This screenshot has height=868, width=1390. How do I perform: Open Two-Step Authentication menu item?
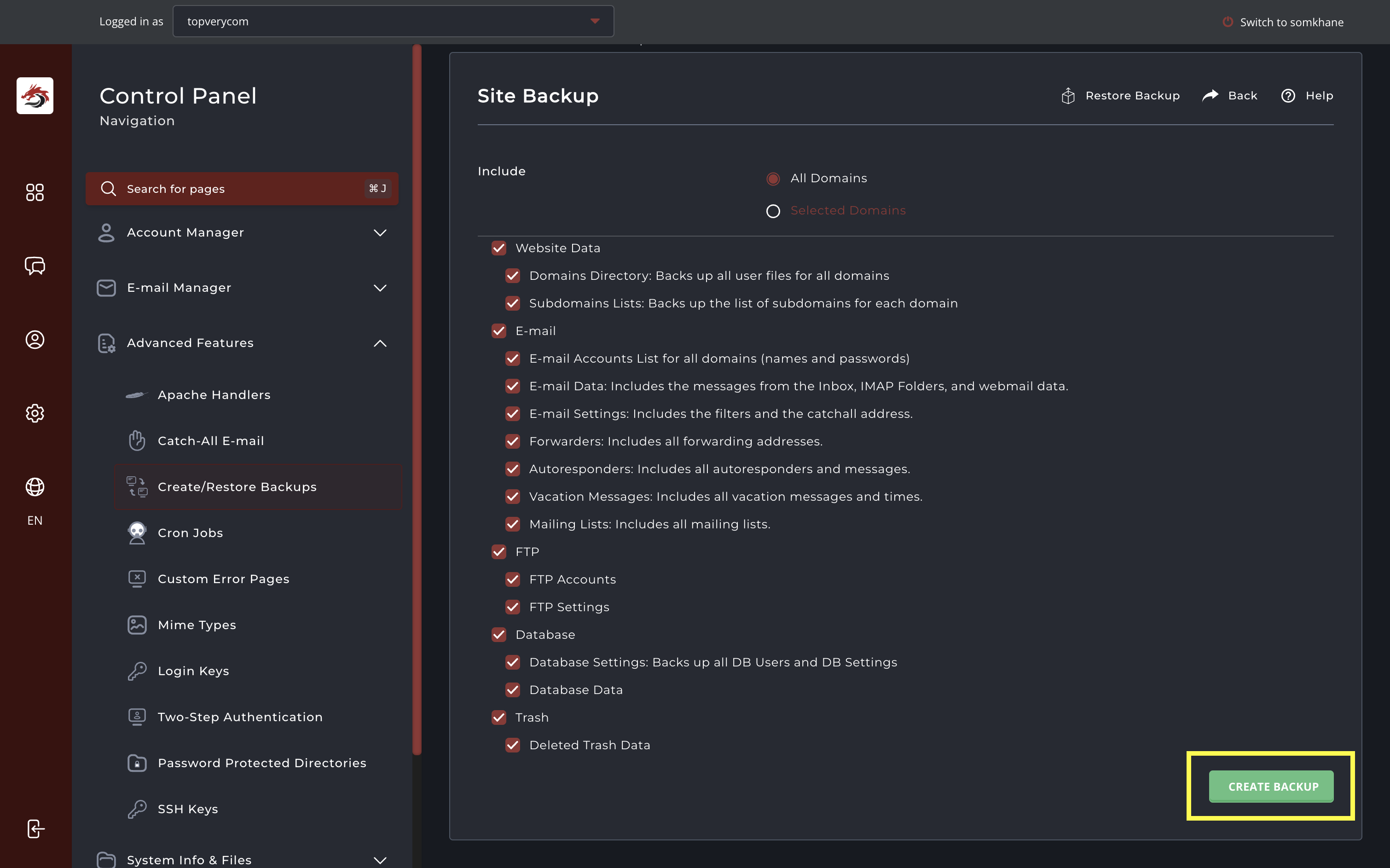[240, 717]
